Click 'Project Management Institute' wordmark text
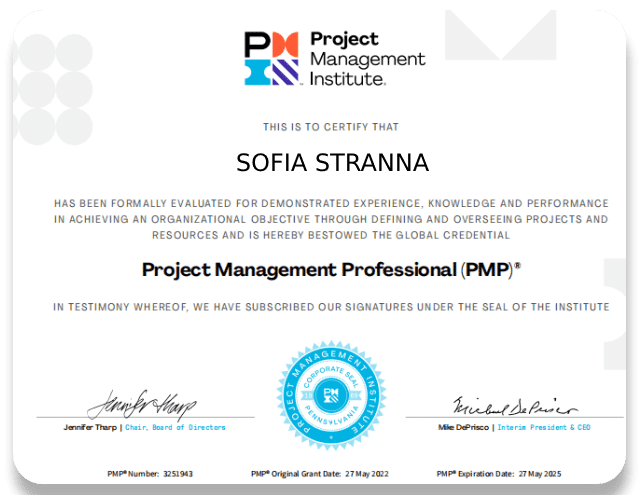640x495 pixels. coord(367,59)
